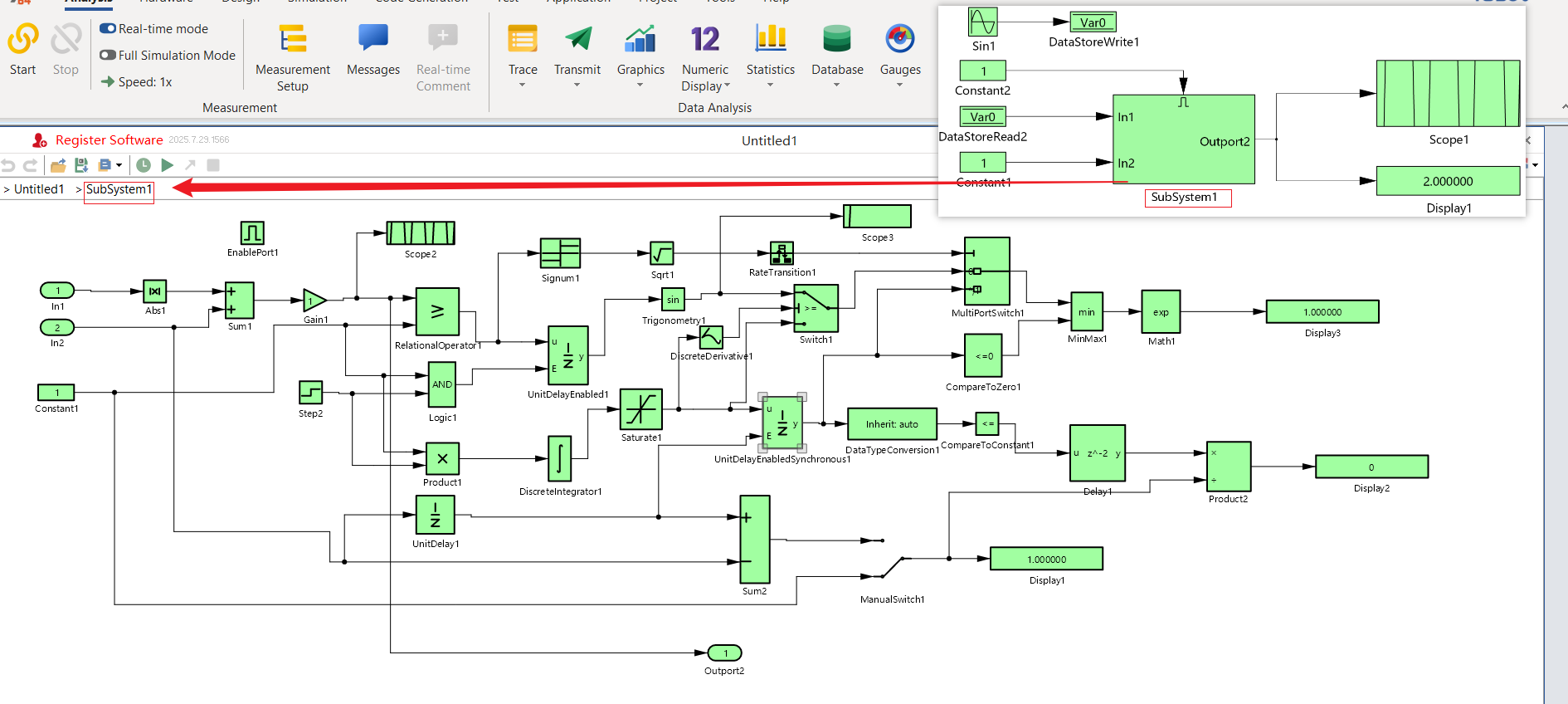
Task: Click the save model icon
Action: pyautogui.click(x=81, y=165)
